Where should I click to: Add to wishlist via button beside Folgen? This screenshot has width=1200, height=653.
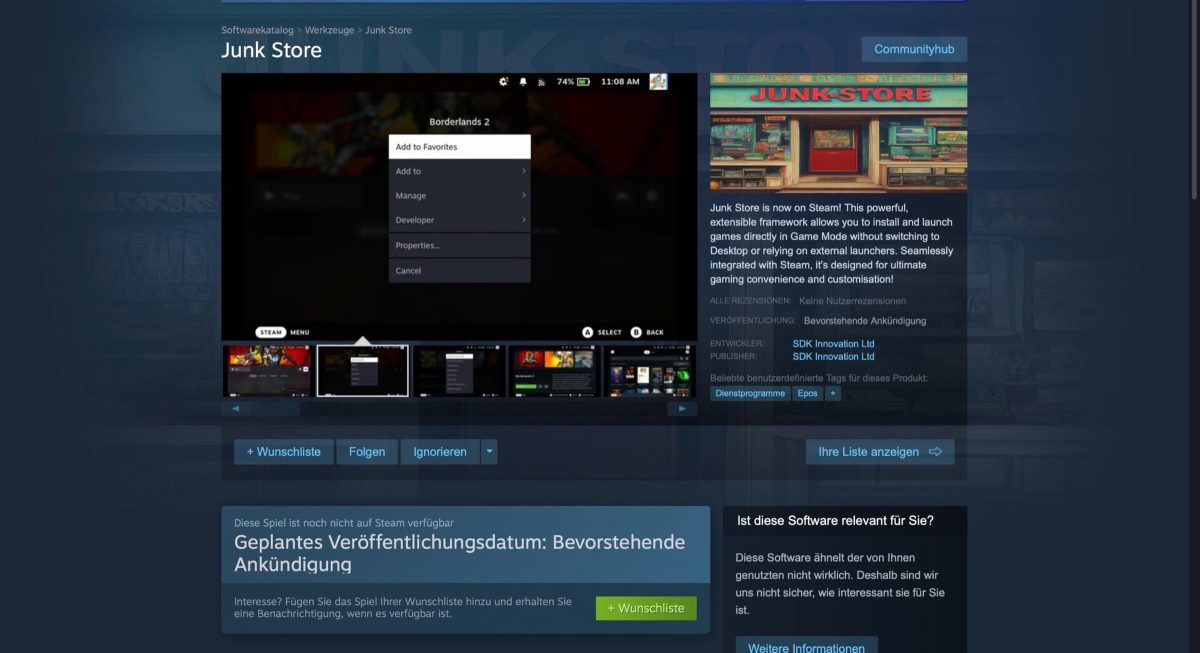click(284, 452)
